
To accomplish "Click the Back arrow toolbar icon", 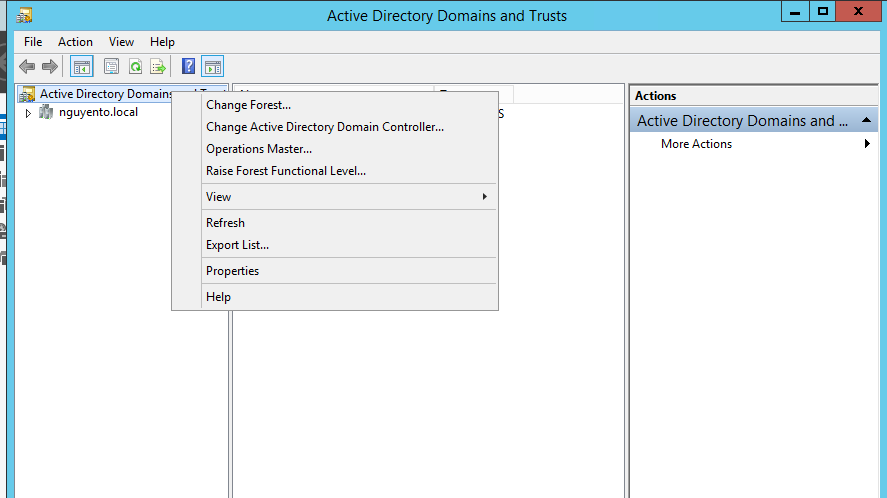I will coord(27,67).
